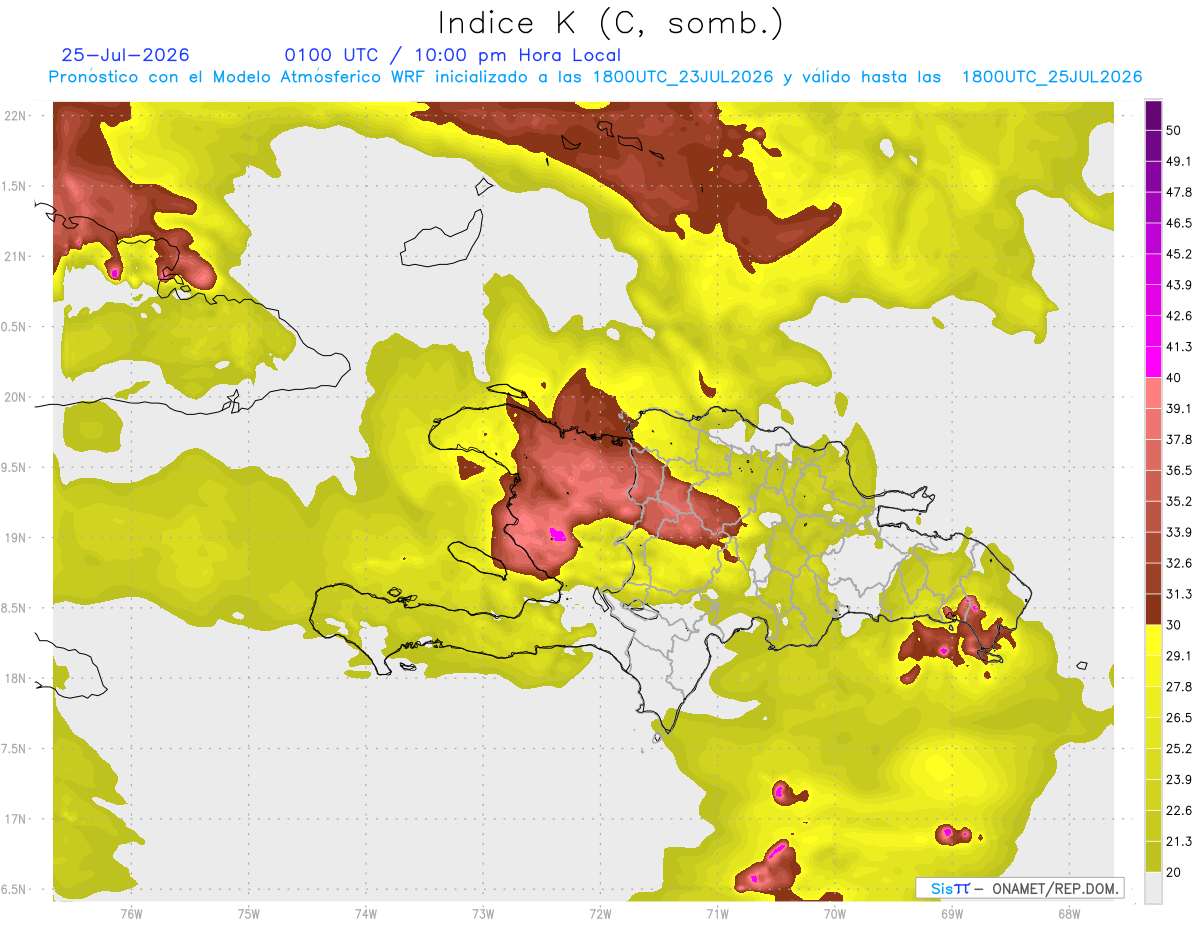Click the colorbar label "26.5"
The width and height of the screenshot is (1200, 927).
click(1178, 717)
